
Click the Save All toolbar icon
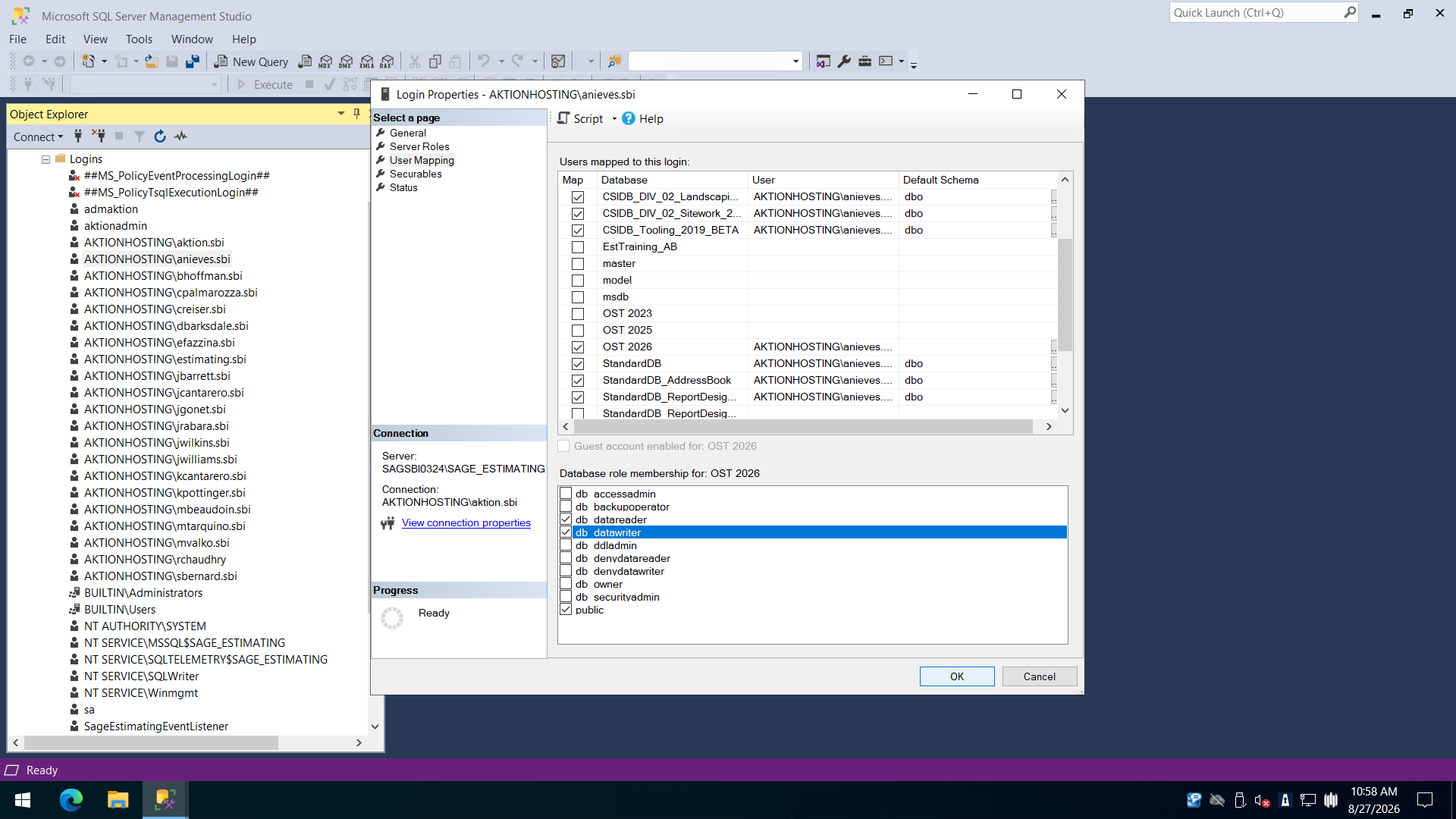click(193, 61)
